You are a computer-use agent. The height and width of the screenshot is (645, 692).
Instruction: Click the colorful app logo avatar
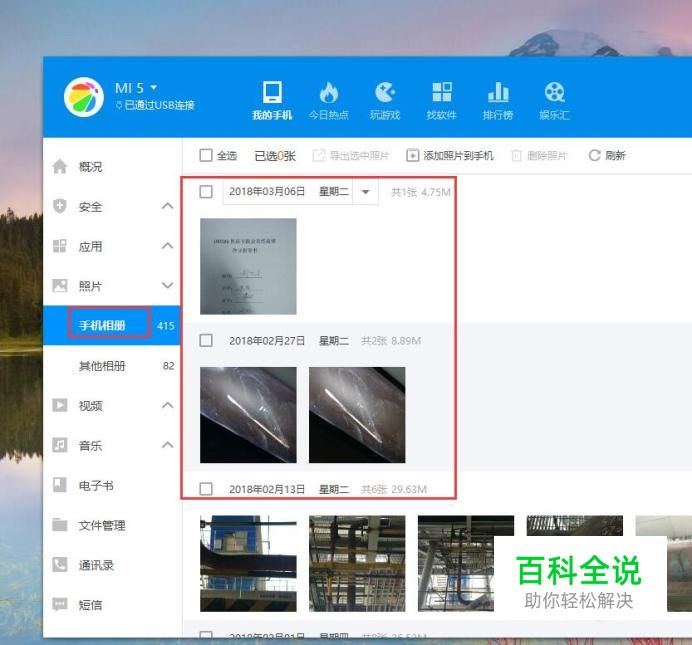click(x=83, y=97)
